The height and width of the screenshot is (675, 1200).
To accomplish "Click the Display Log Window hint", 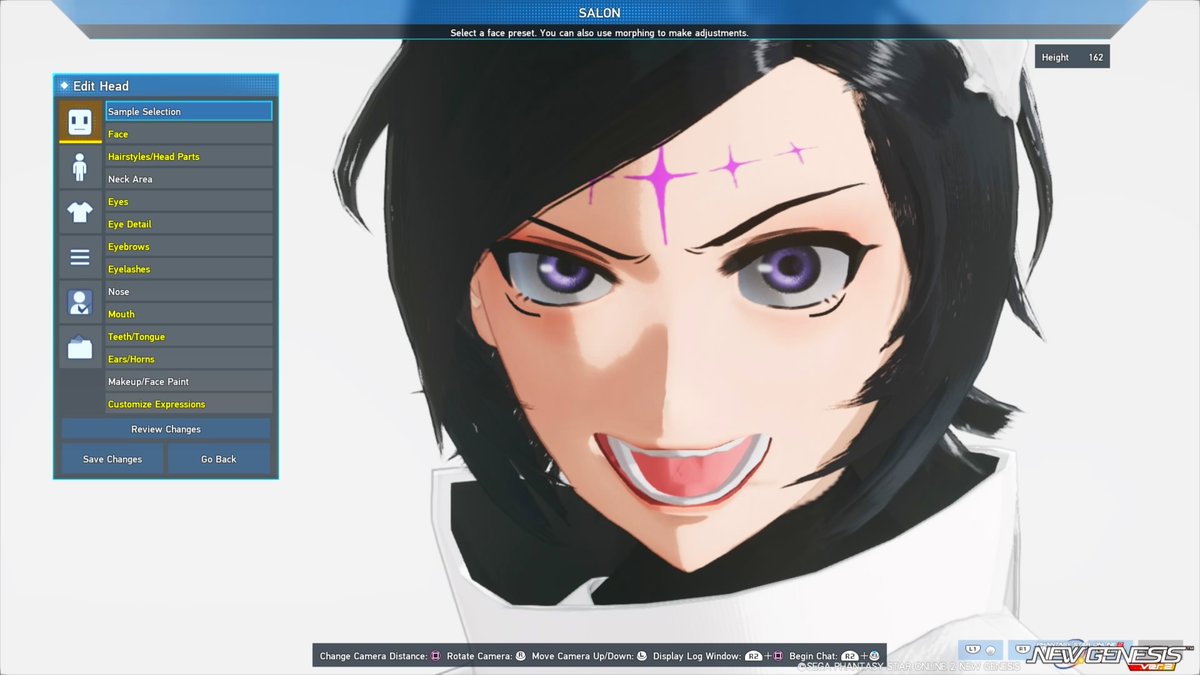I will pyautogui.click(x=719, y=656).
